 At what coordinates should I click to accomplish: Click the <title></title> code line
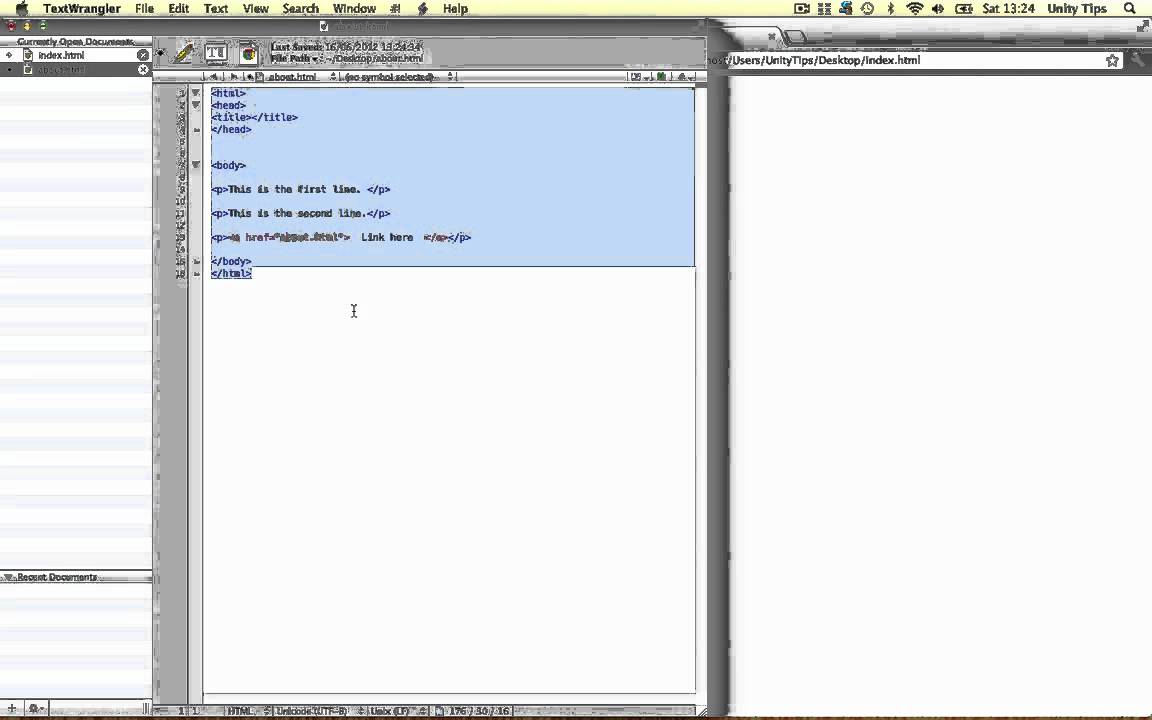(x=254, y=117)
